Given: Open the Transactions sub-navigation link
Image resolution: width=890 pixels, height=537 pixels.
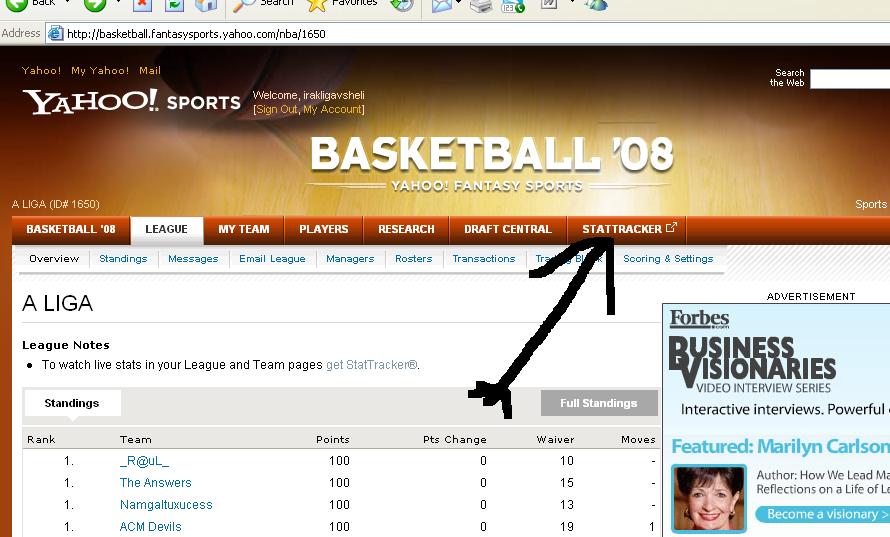Looking at the screenshot, I should [x=484, y=259].
